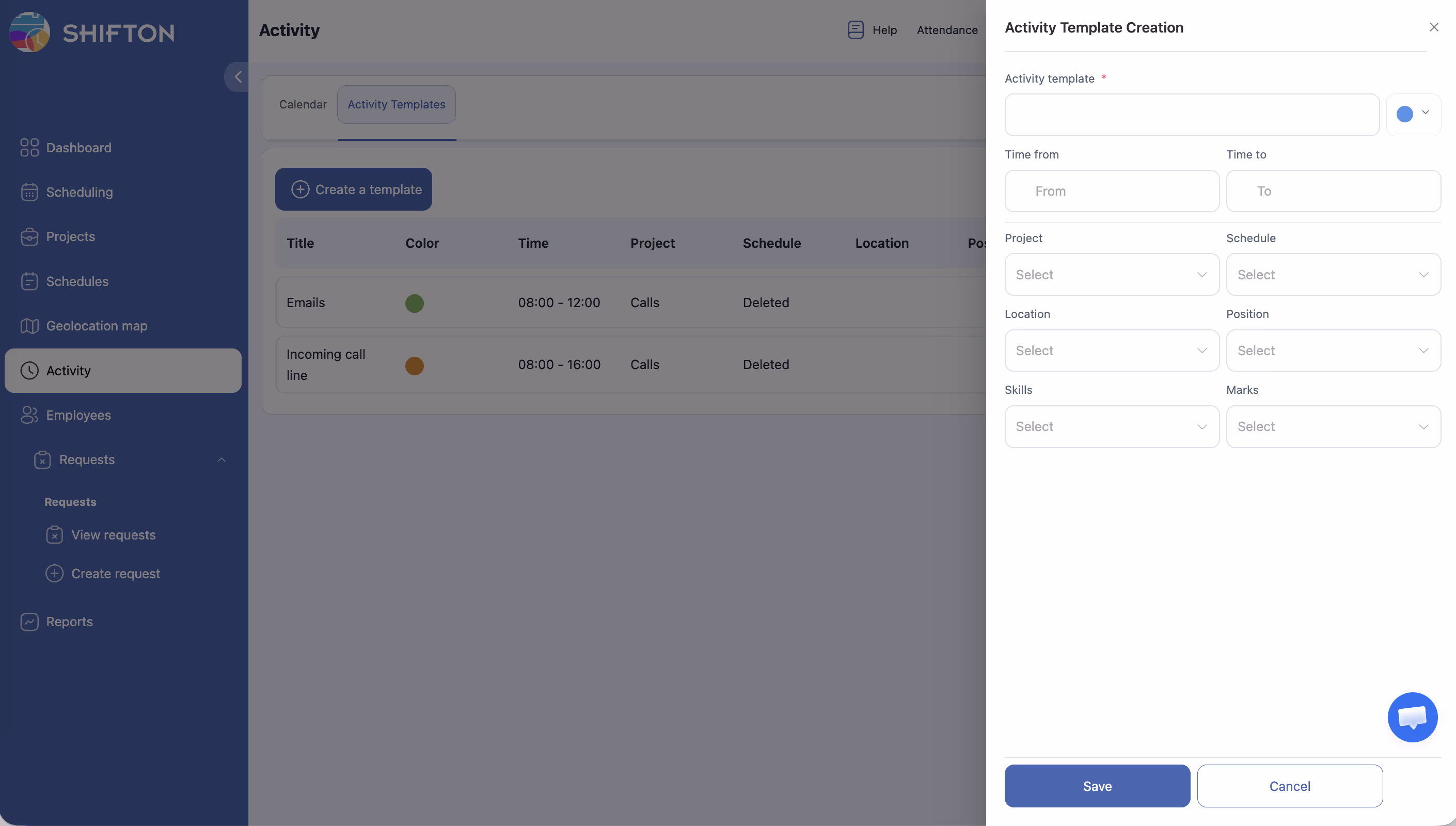
Task: Open the Employees people icon
Action: [x=29, y=415]
